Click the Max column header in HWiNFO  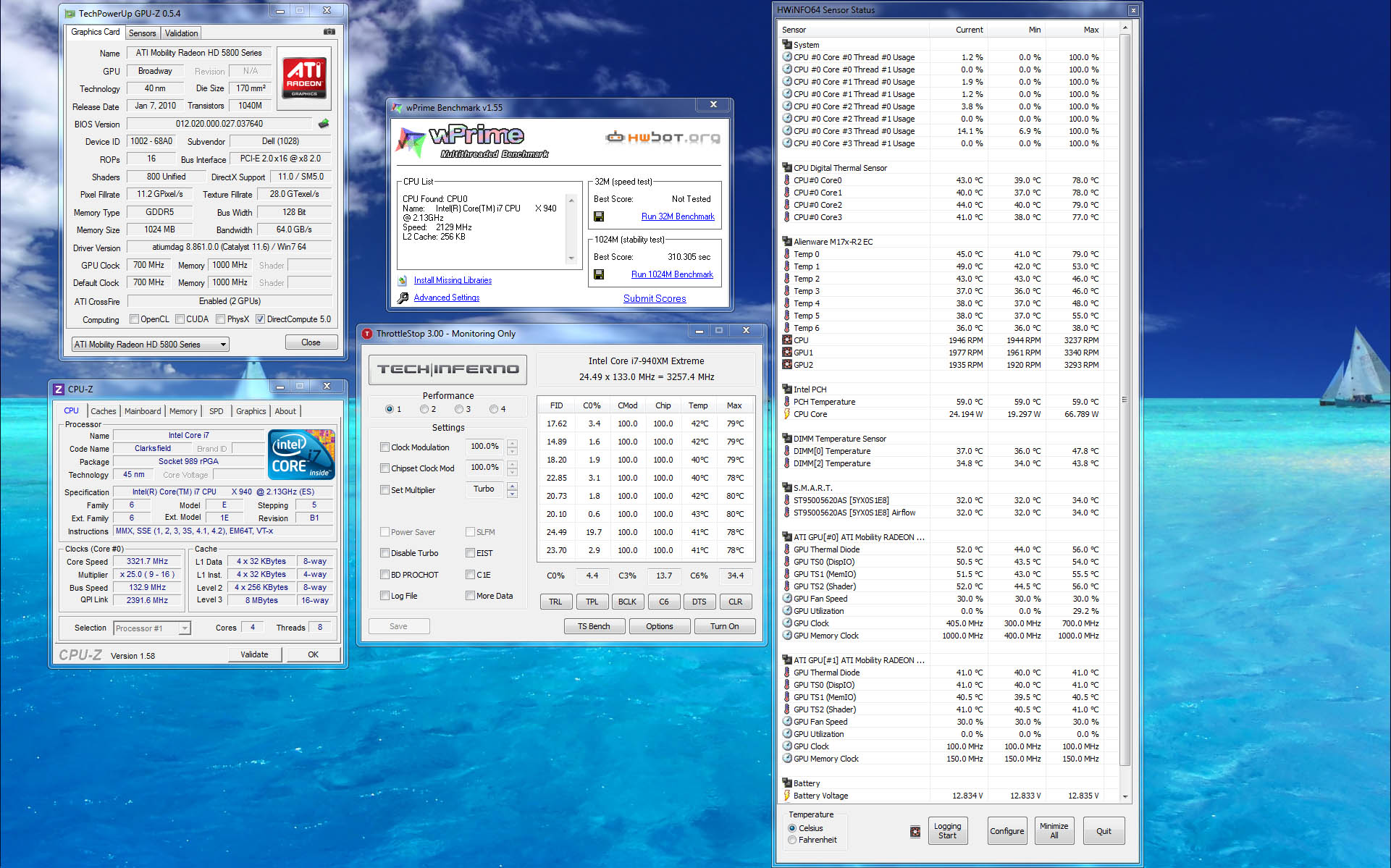click(1075, 30)
